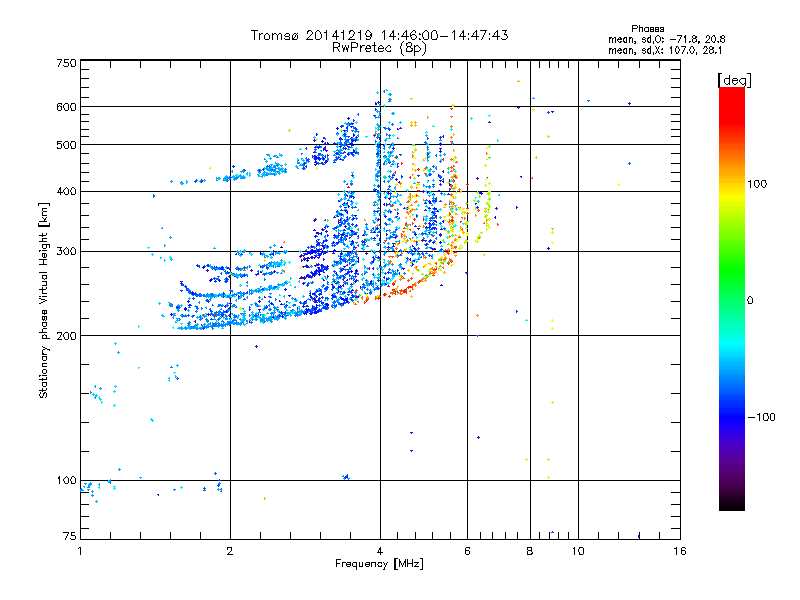This screenshot has height=600, width=800.
Task: Click the x-axis '16' tick label
Action: 680,551
